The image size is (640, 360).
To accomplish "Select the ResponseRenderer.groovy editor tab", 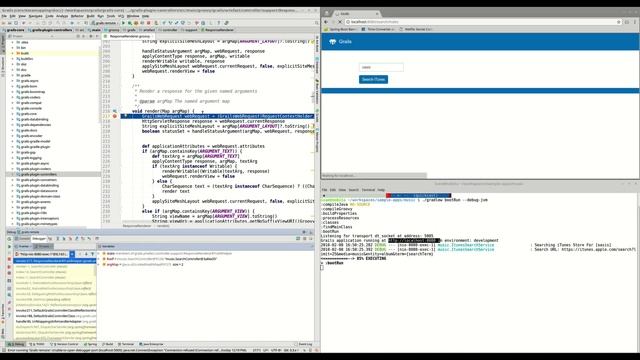I will [x=129, y=36].
